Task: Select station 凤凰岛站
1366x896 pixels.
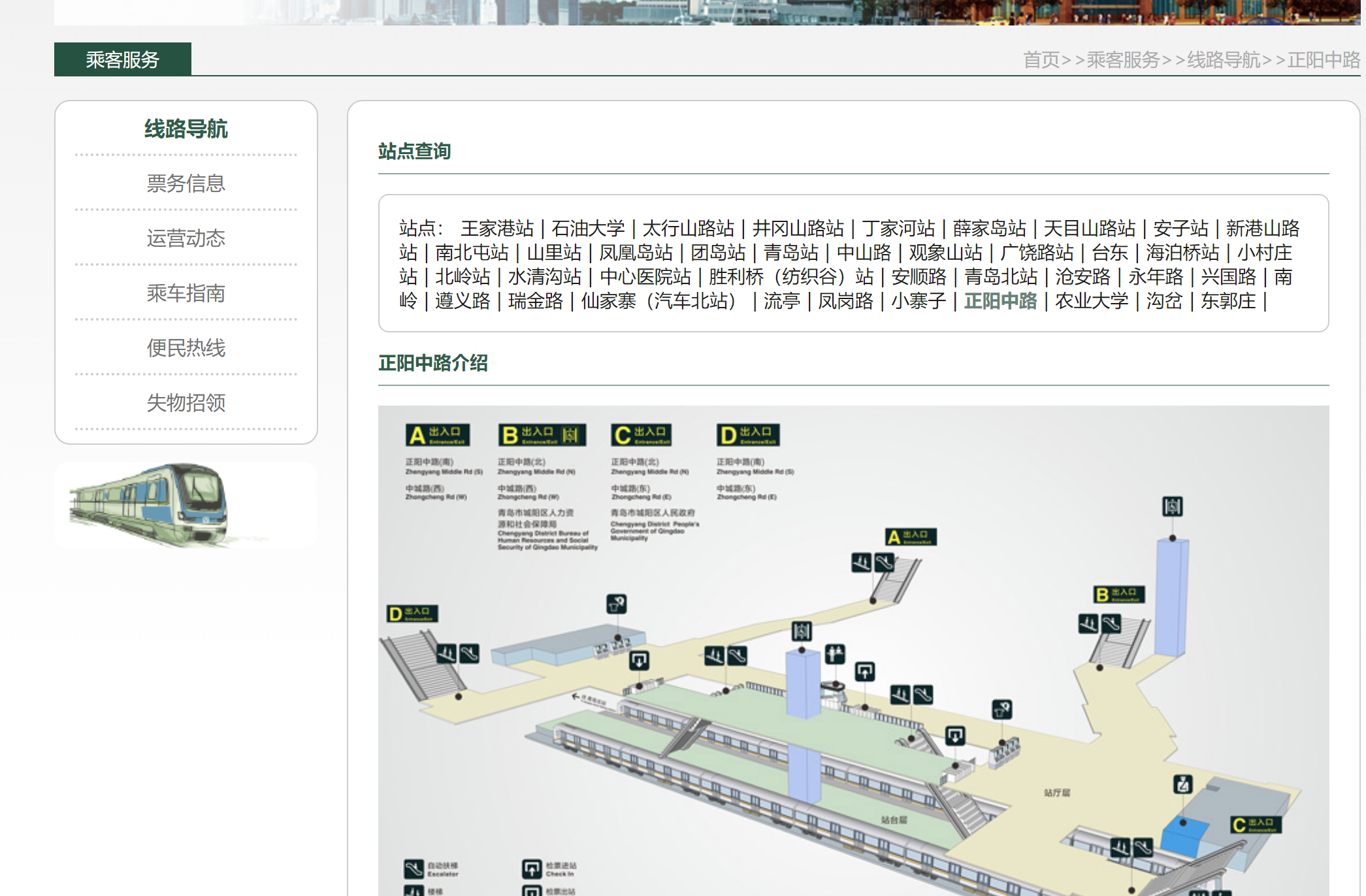Action: tap(636, 253)
